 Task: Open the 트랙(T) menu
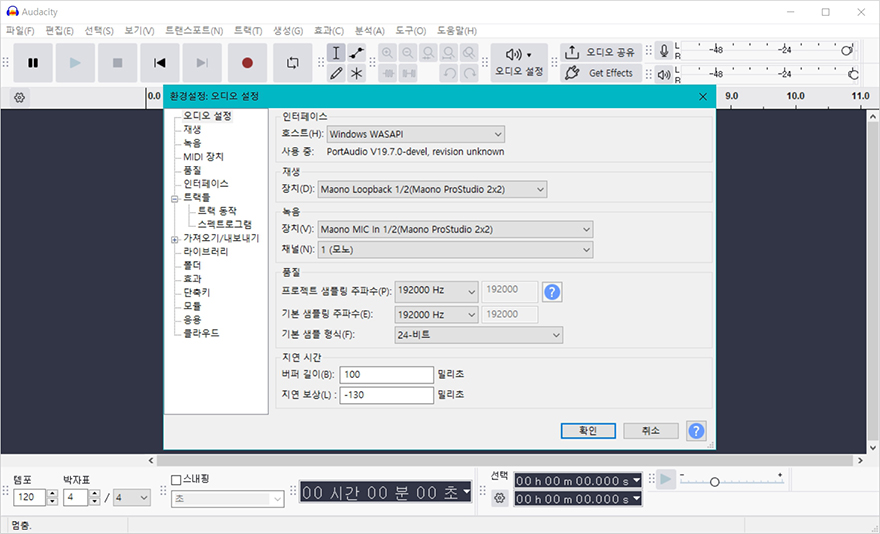(248, 30)
